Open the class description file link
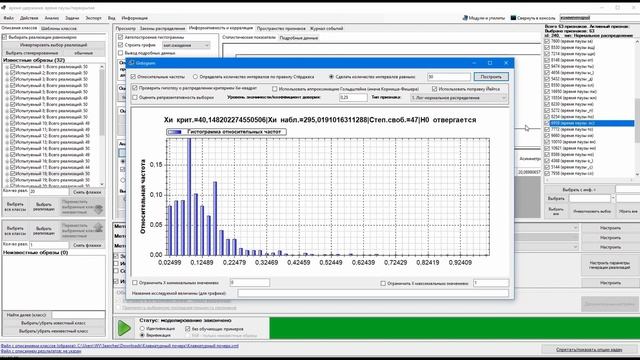This screenshot has width=640, height=360. pyautogui.click(x=120, y=346)
